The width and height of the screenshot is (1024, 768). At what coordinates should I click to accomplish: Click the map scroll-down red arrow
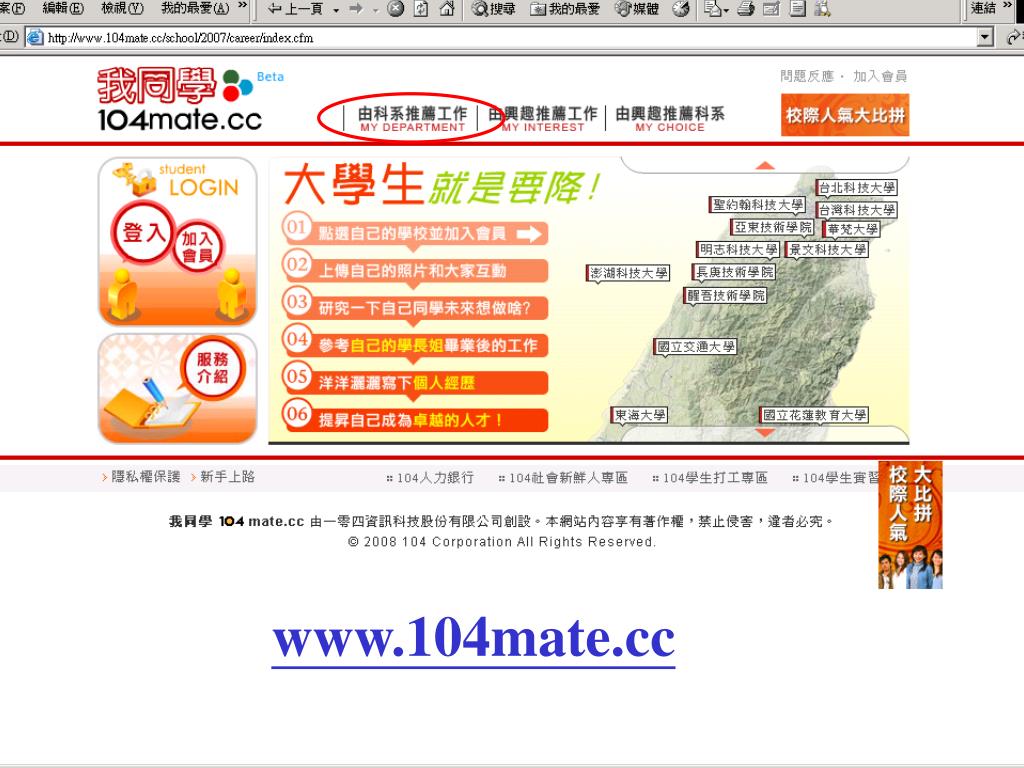tap(765, 433)
